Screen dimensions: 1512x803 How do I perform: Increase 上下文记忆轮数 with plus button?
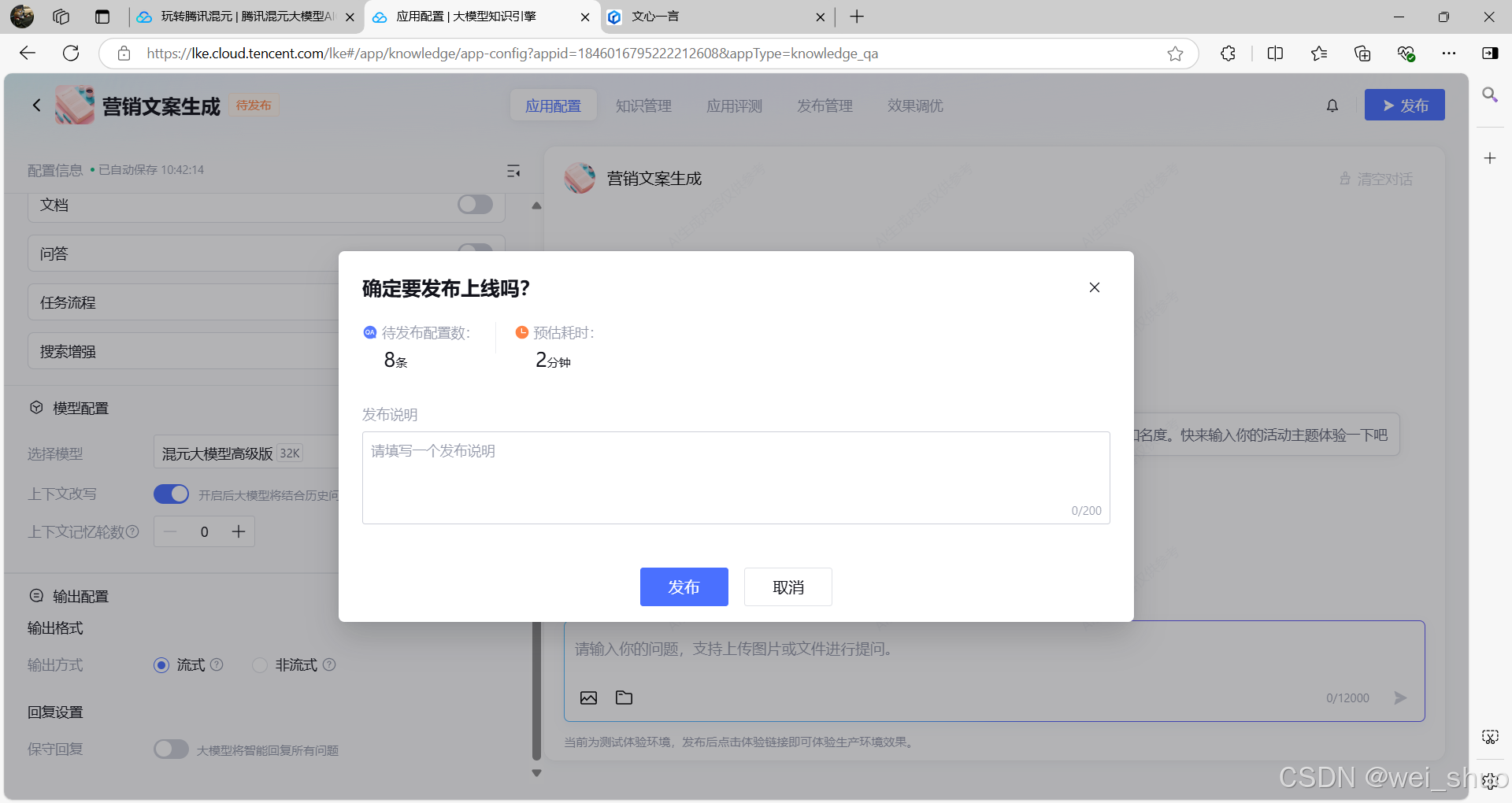tap(239, 532)
